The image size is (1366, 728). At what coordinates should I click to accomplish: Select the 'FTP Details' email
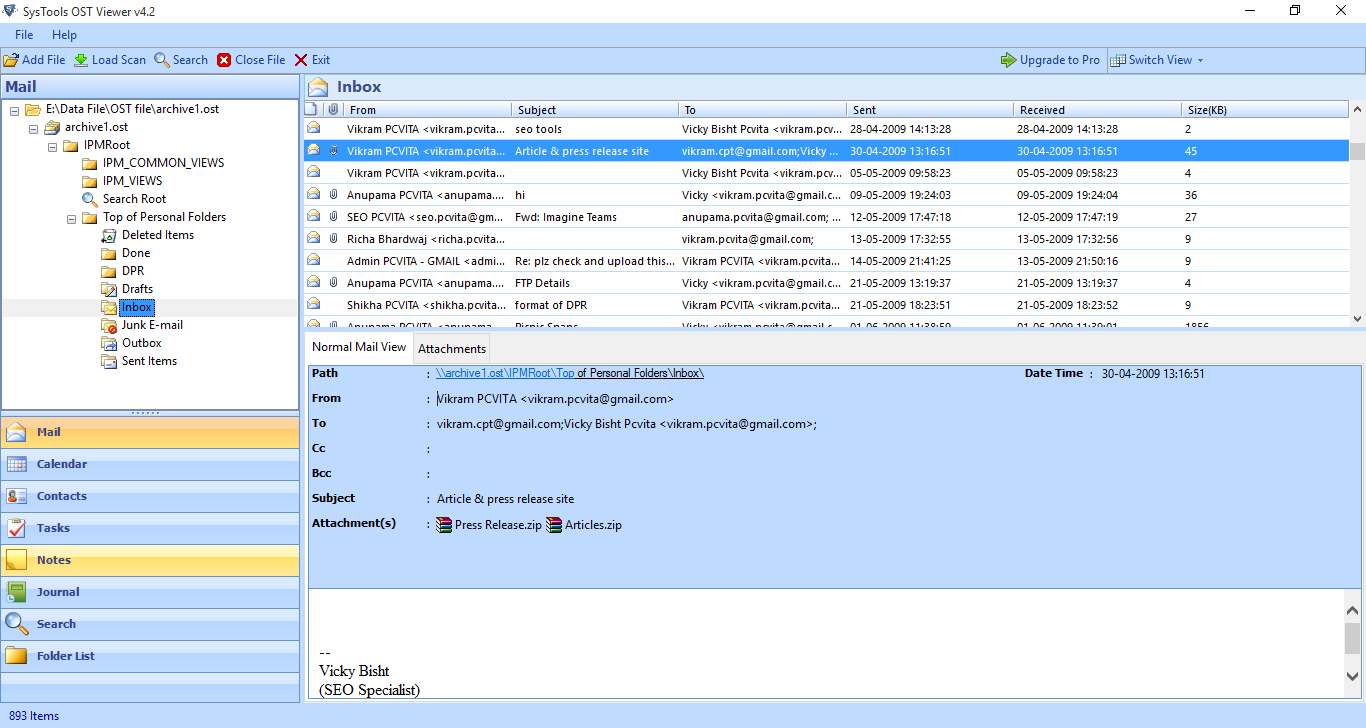tap(826, 283)
